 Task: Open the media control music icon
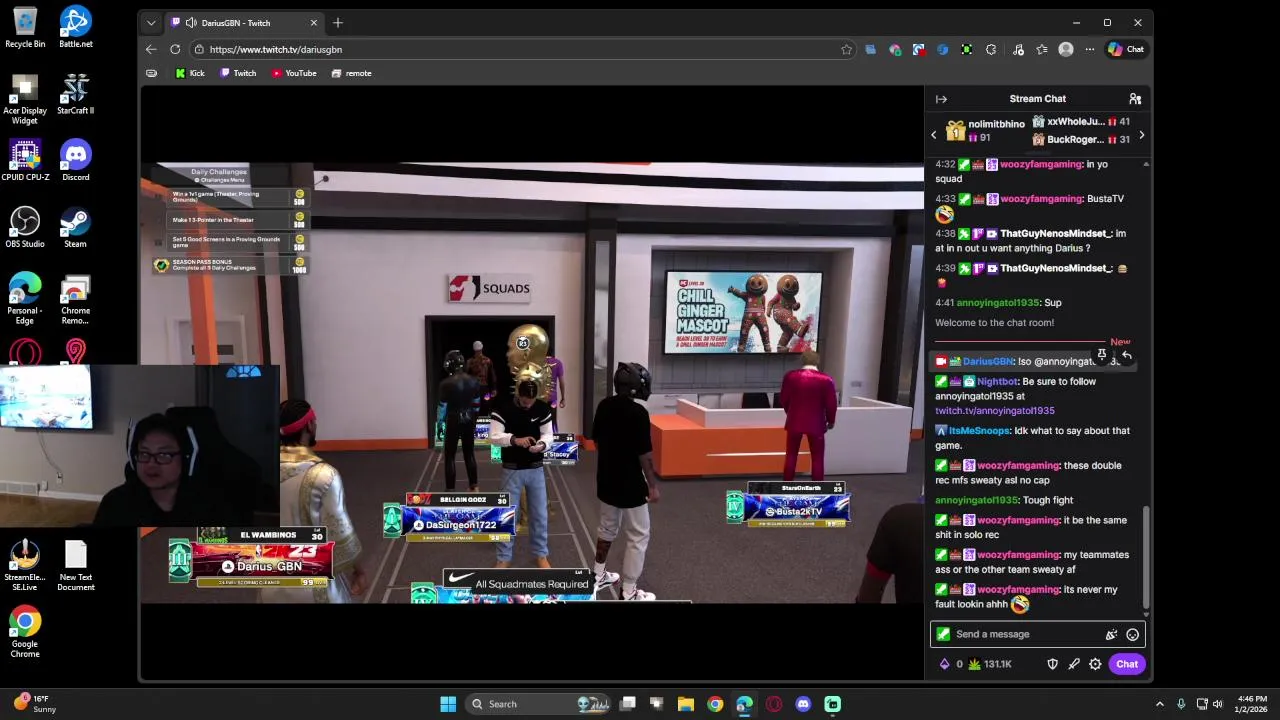[1018, 49]
